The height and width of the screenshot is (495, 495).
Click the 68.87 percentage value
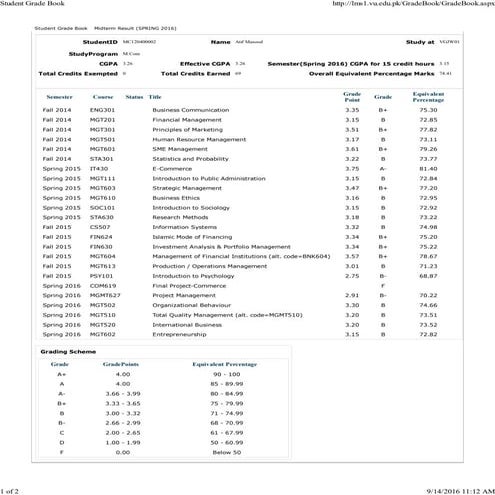(x=428, y=276)
